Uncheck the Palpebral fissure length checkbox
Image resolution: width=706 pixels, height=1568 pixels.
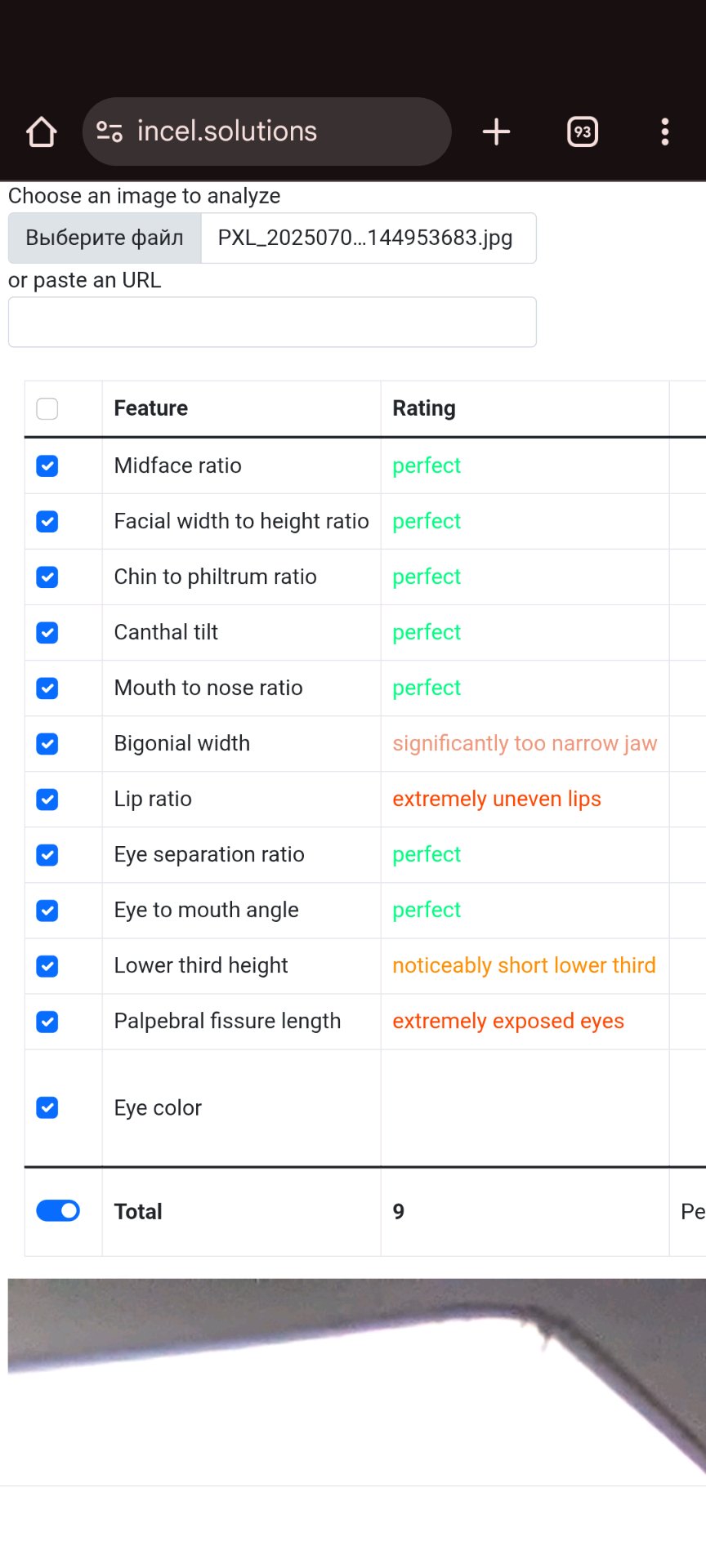[x=47, y=1021]
